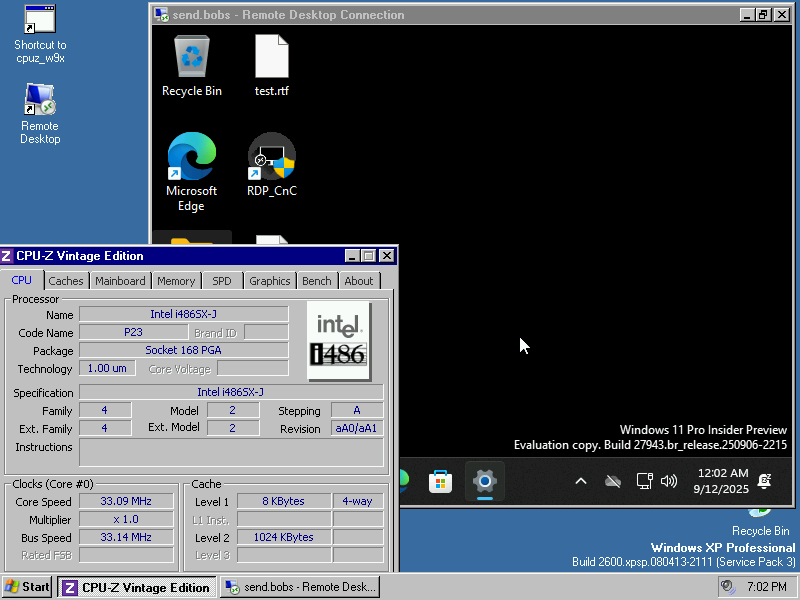The height and width of the screenshot is (600, 800).
Task: Click the 4-way cache associativity value
Action: pyautogui.click(x=358, y=502)
